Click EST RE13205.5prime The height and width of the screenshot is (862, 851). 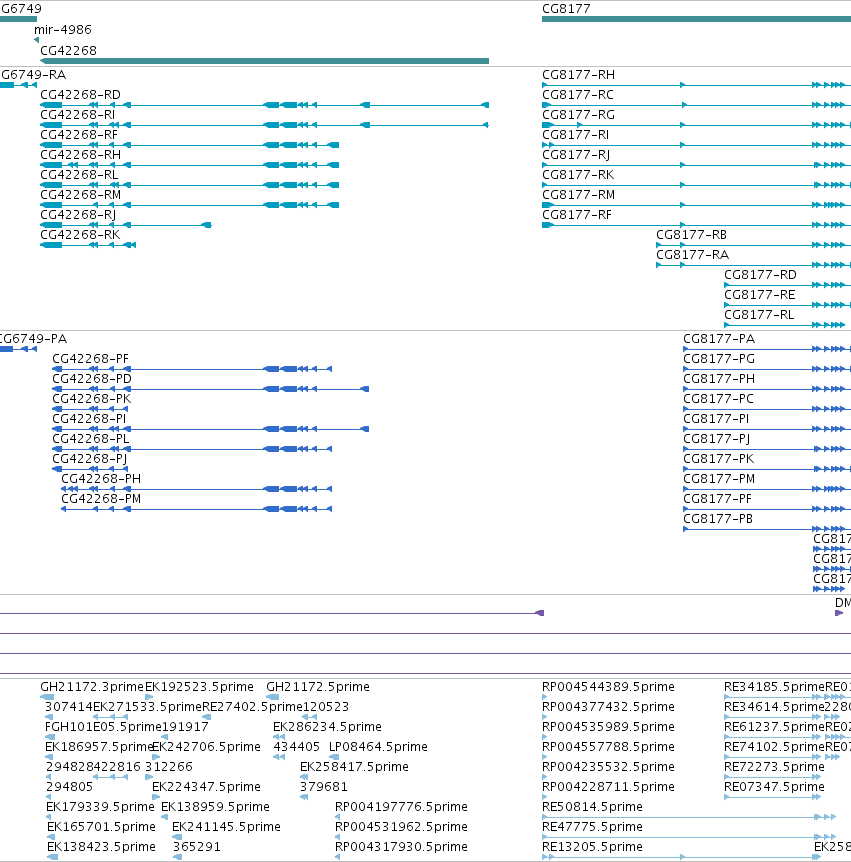pos(592,847)
